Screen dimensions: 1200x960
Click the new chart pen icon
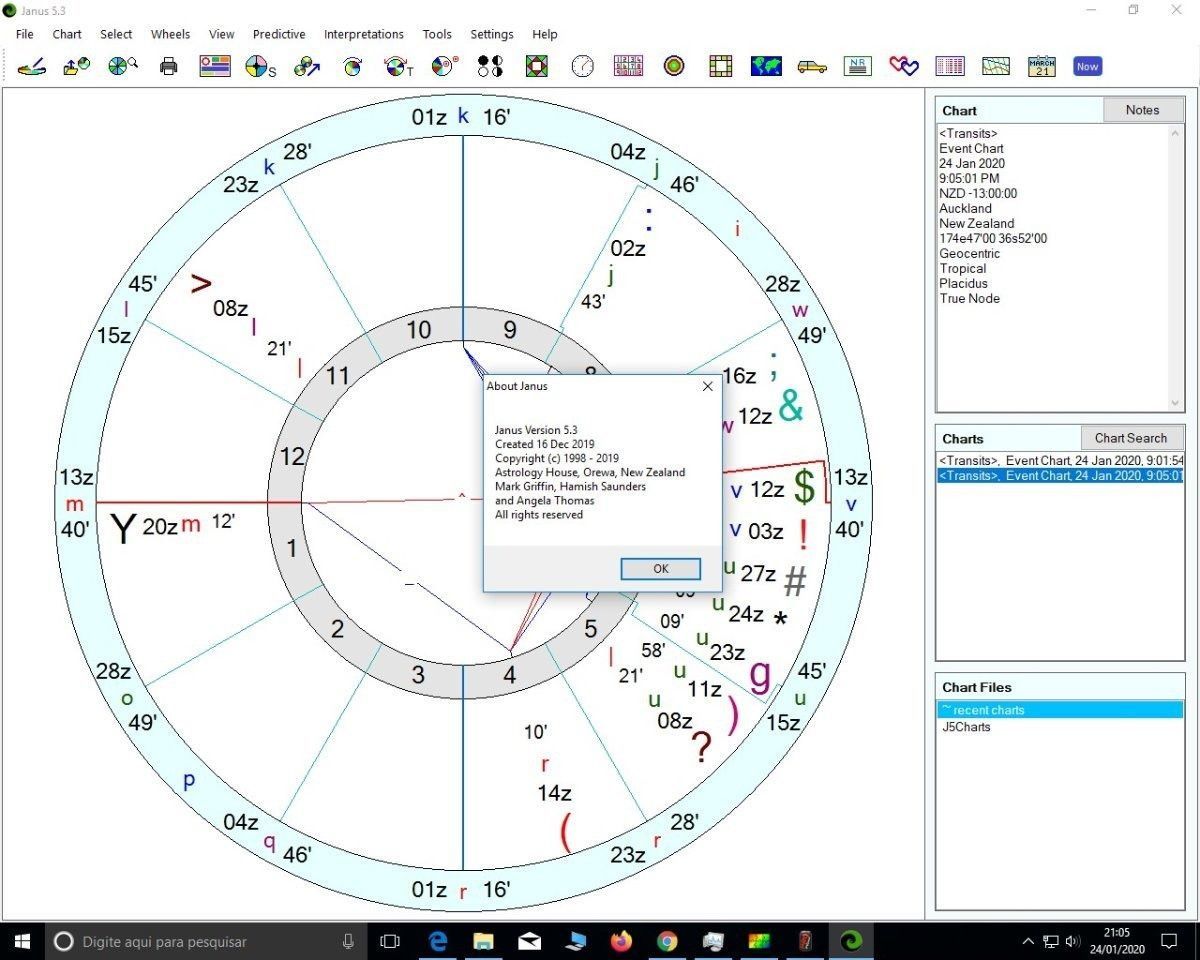[32, 67]
